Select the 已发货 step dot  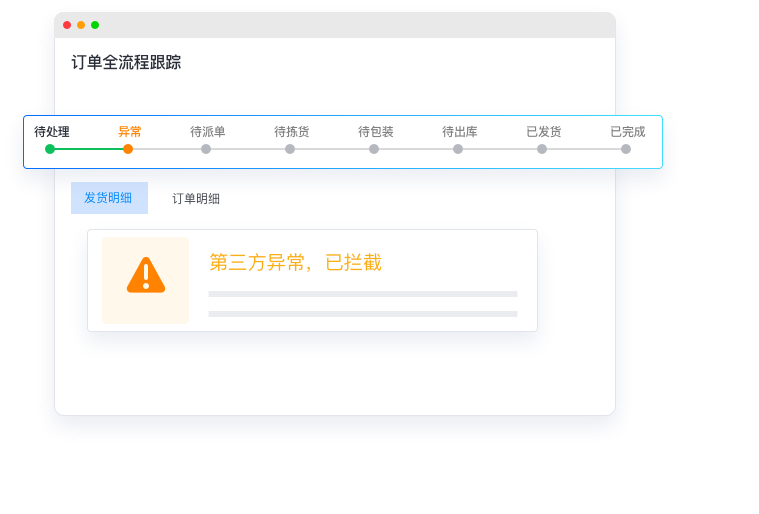tap(542, 149)
